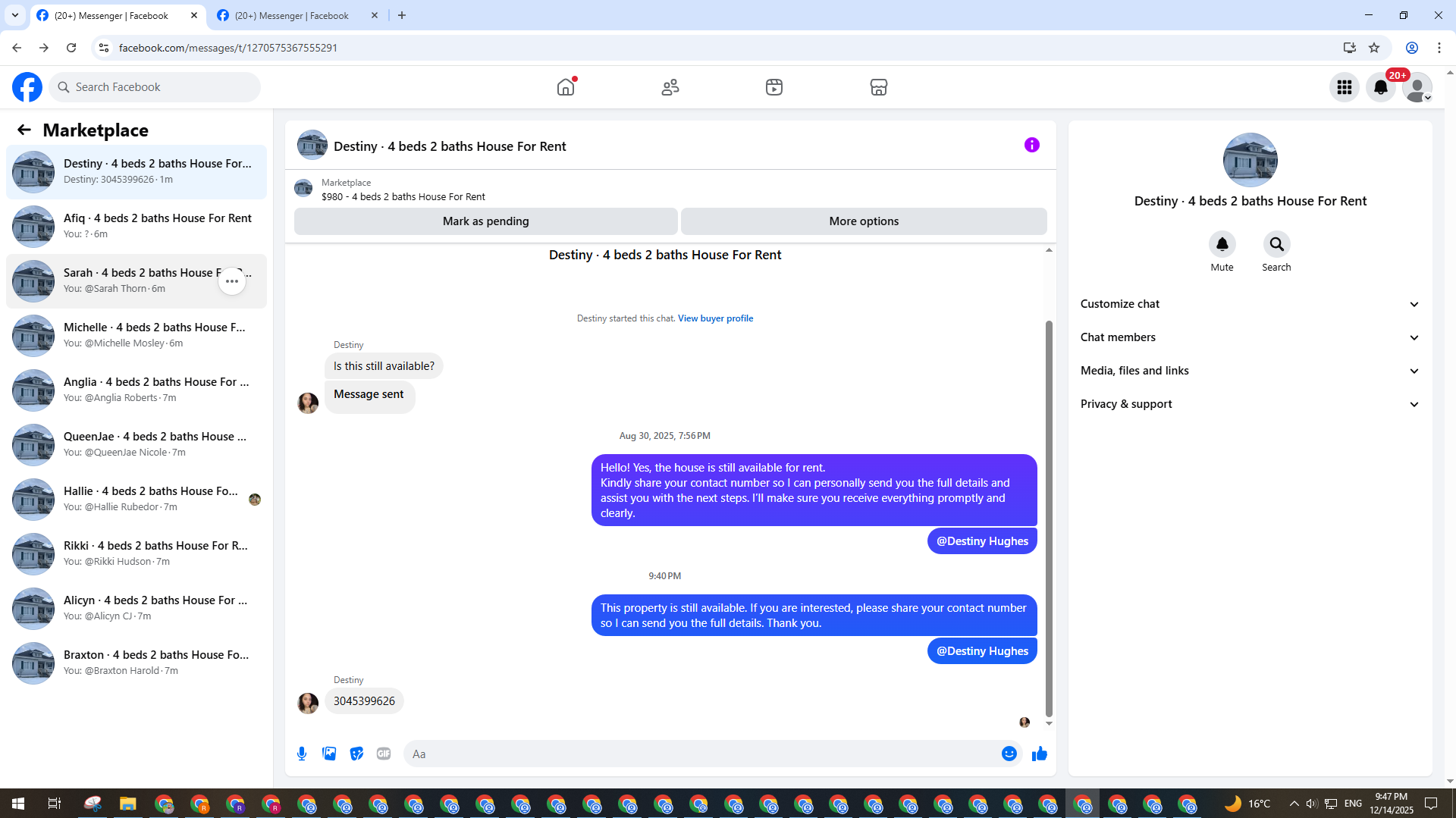Viewport: 1456px width, 818px height.
Task: Open the Anglia conversation
Action: [x=136, y=390]
